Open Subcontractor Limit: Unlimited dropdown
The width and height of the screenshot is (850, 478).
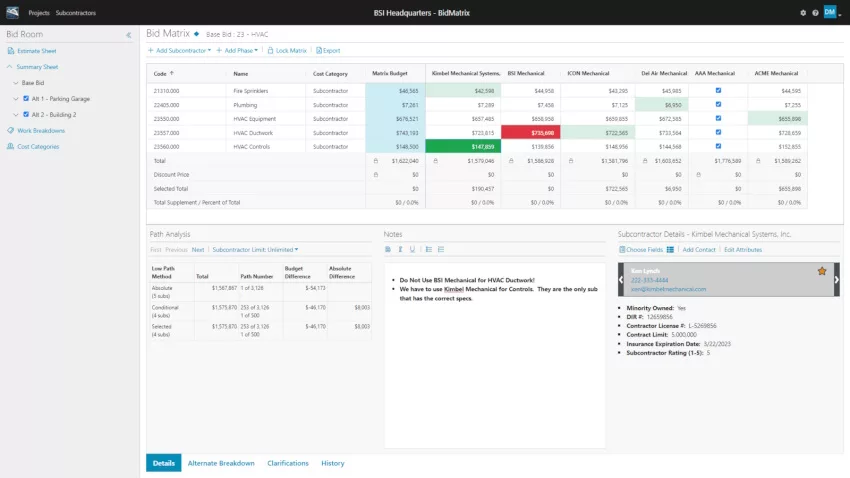click(x=255, y=250)
